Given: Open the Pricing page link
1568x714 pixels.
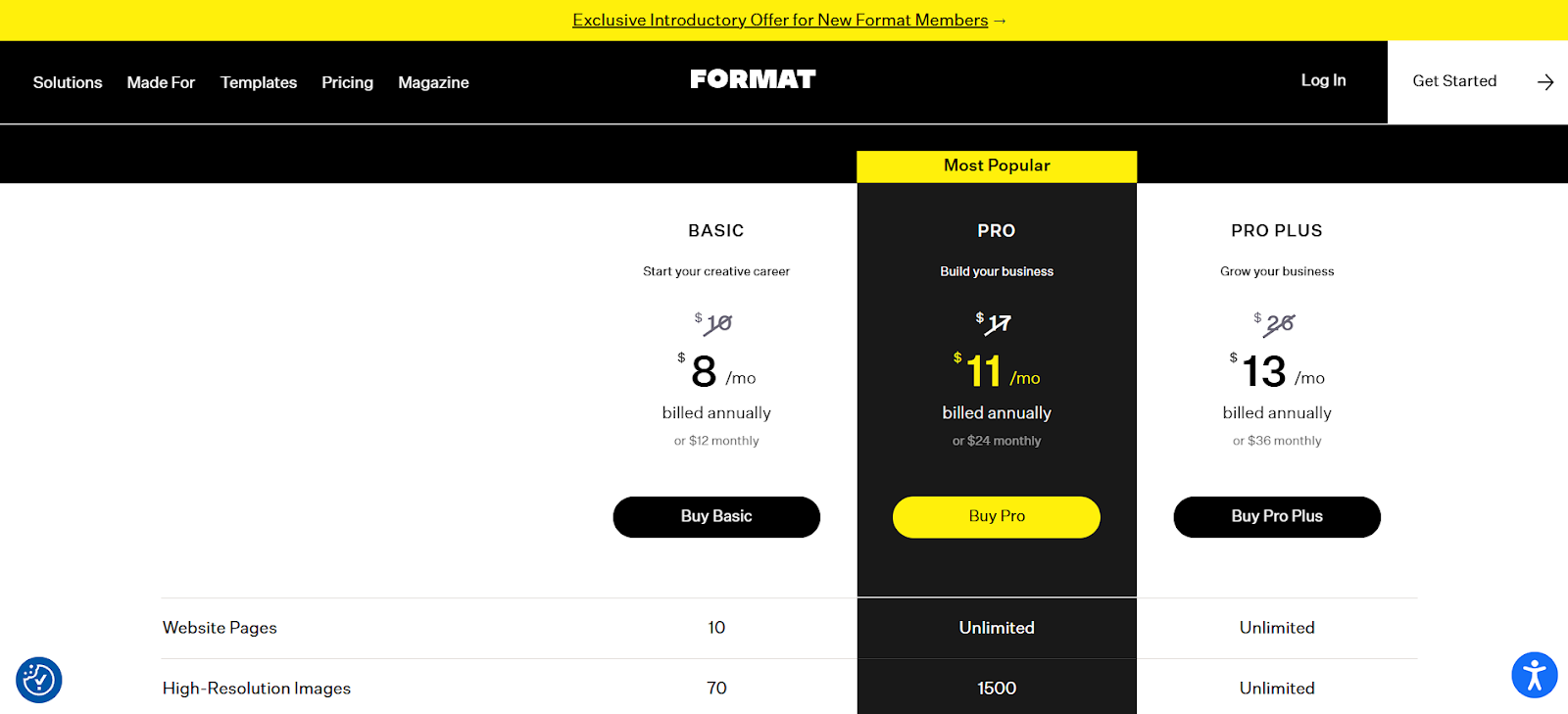Looking at the screenshot, I should 348,82.
